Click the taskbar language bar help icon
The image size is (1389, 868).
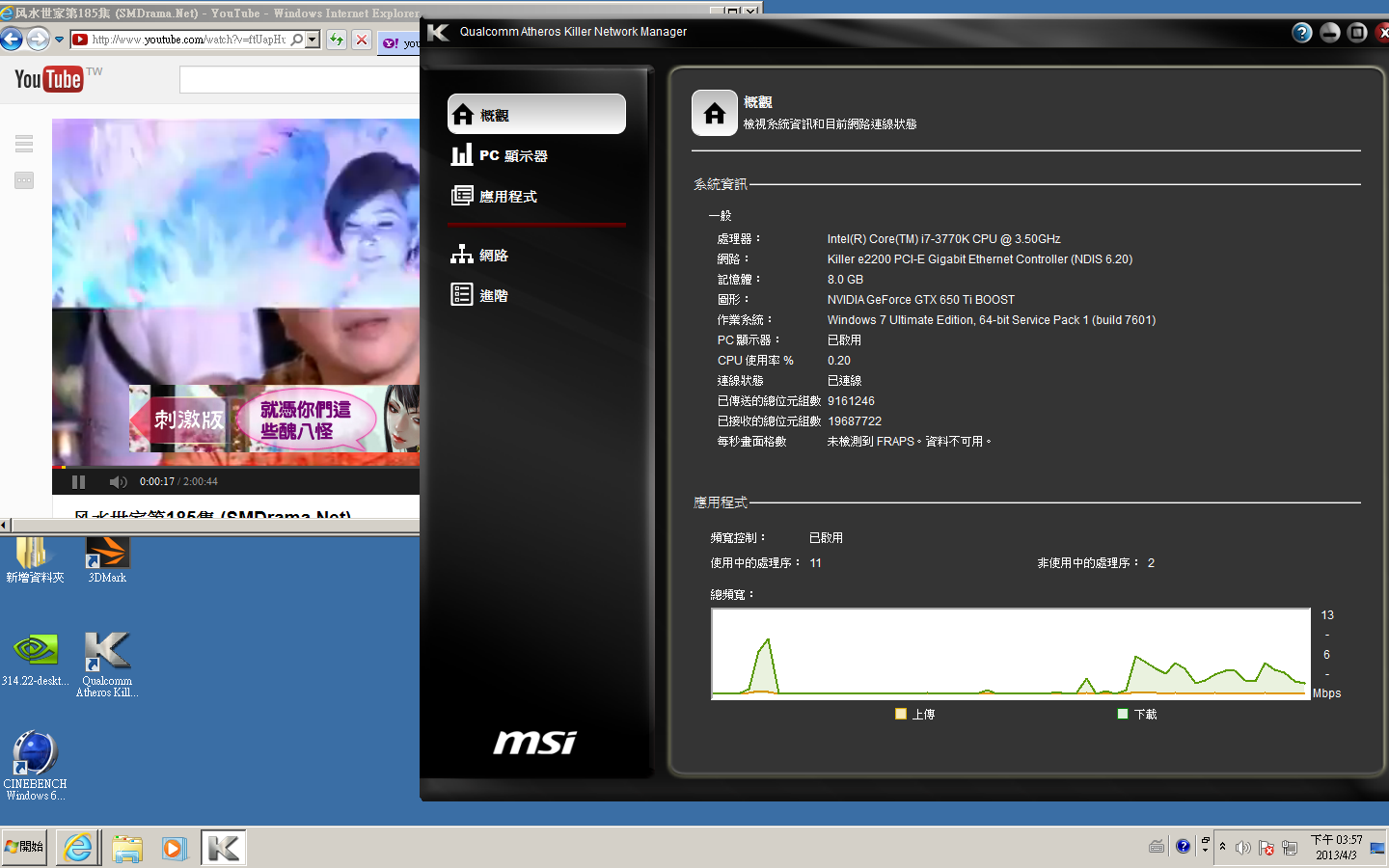[x=1184, y=847]
